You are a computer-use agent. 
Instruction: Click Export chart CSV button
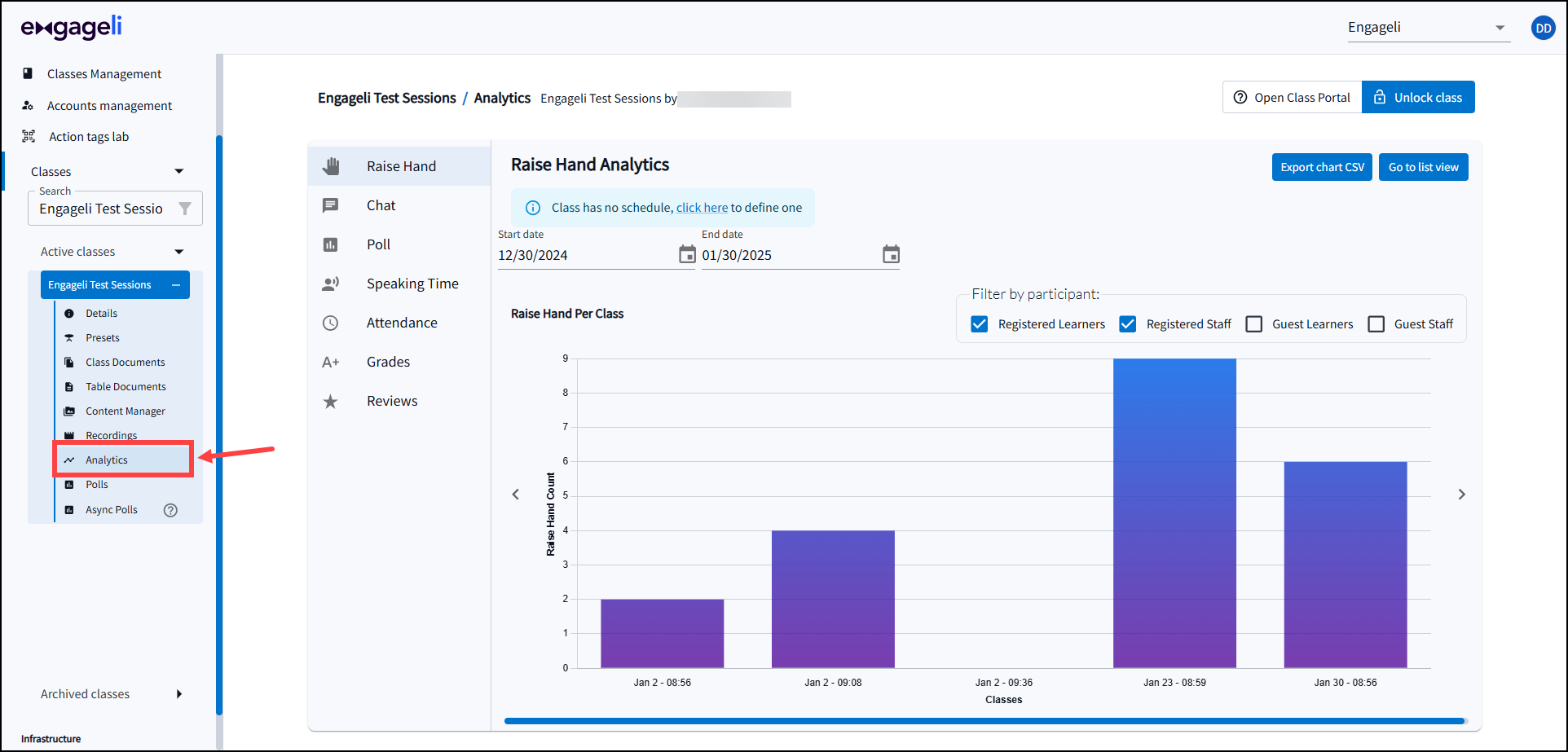point(1322,167)
